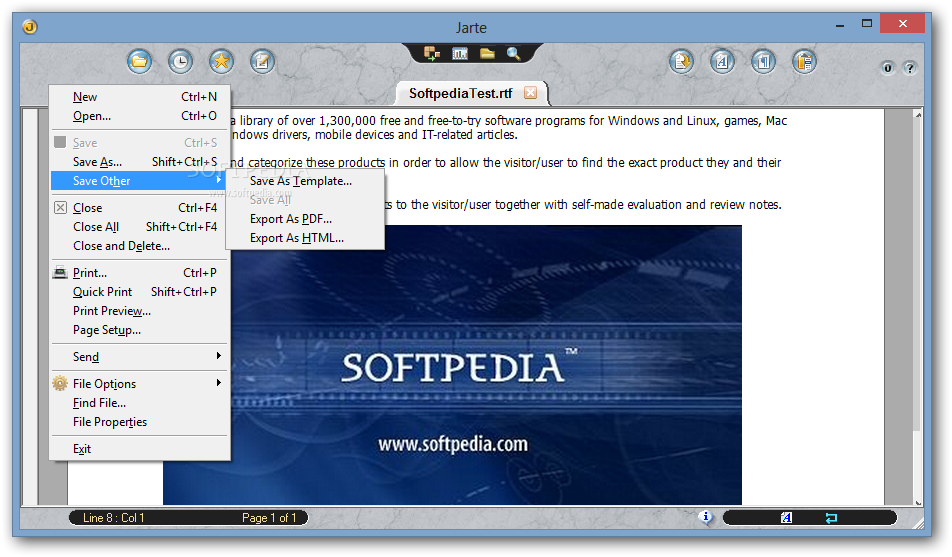952x557 pixels.
Task: Click Line 8 : Col 1 status indicator
Action: 114,518
